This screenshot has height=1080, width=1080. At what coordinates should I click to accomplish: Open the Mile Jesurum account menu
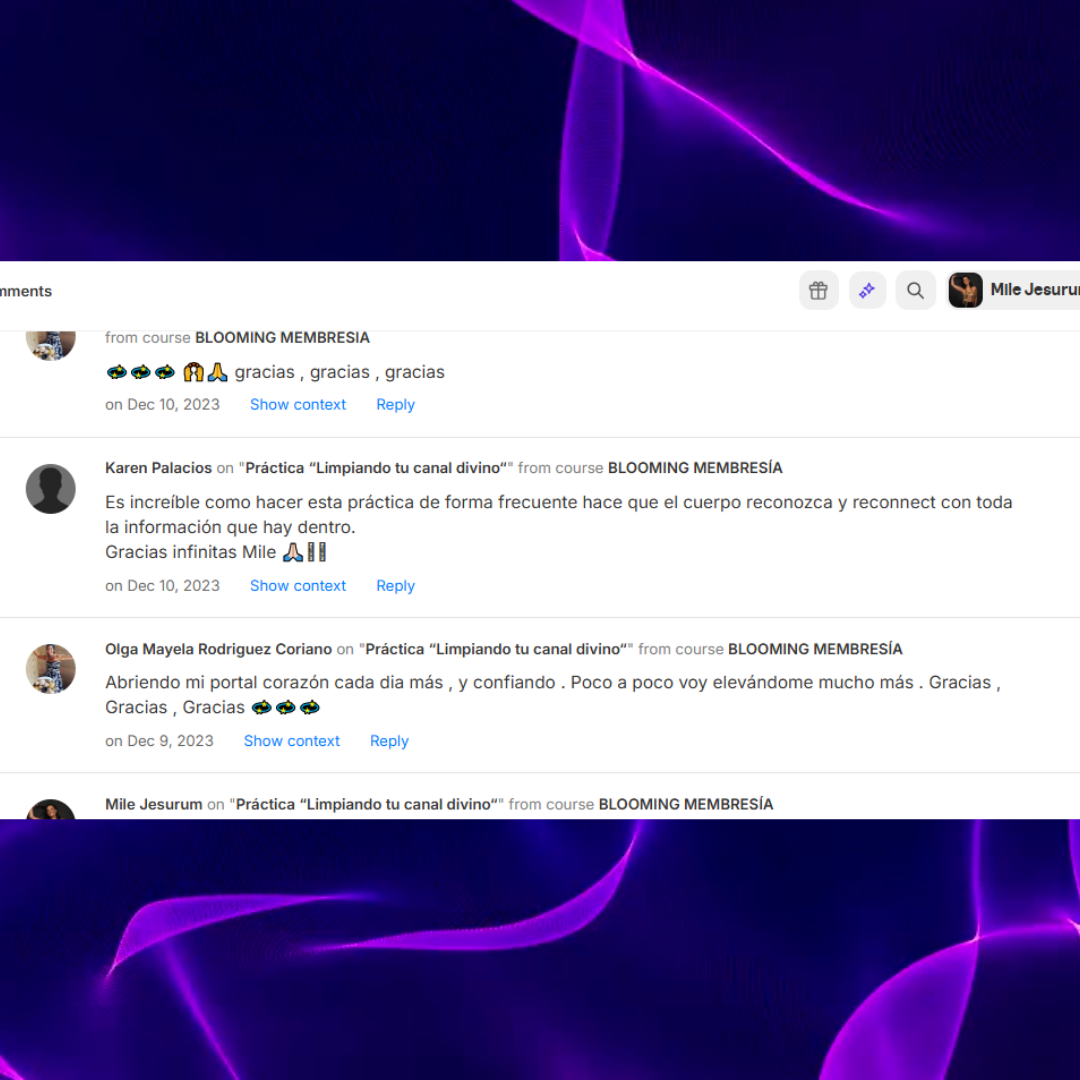point(1013,290)
